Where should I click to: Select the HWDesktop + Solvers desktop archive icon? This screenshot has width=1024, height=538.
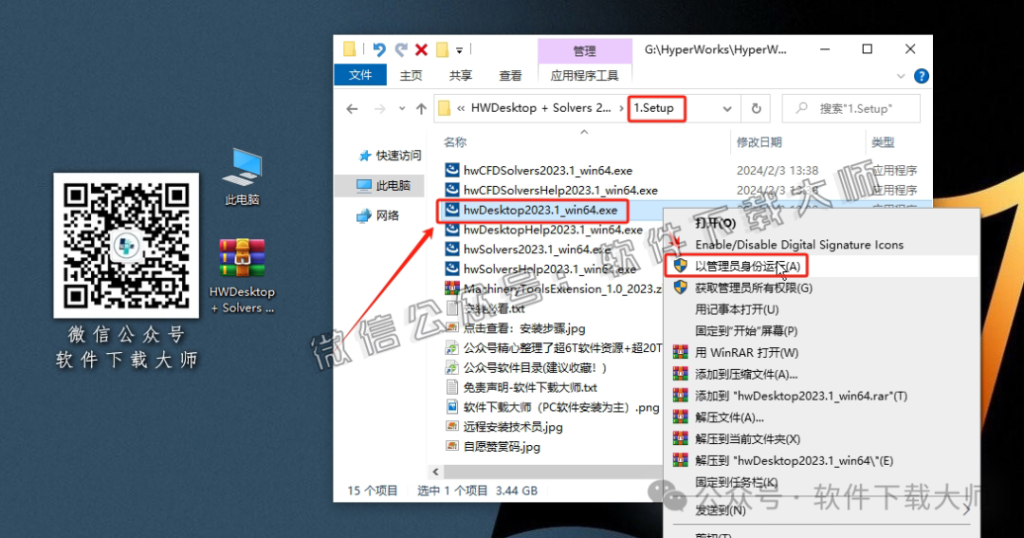242,276
